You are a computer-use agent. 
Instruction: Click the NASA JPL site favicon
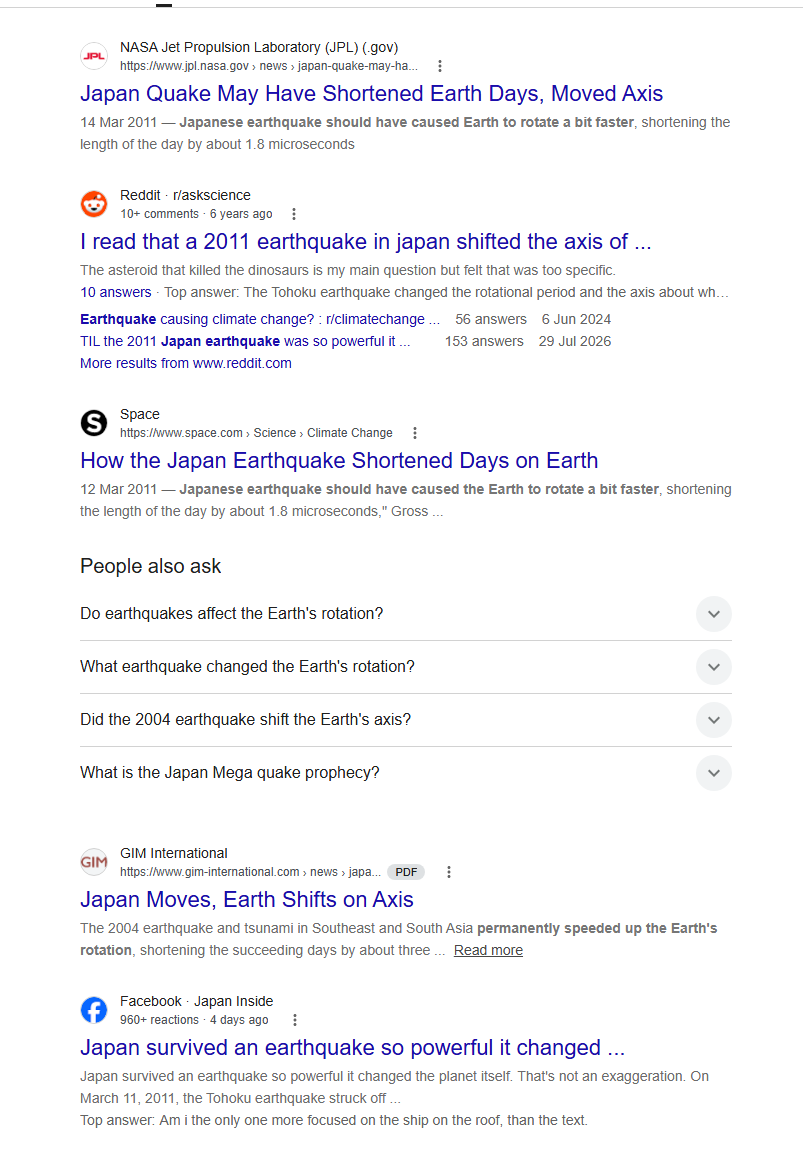pyautogui.click(x=94, y=56)
